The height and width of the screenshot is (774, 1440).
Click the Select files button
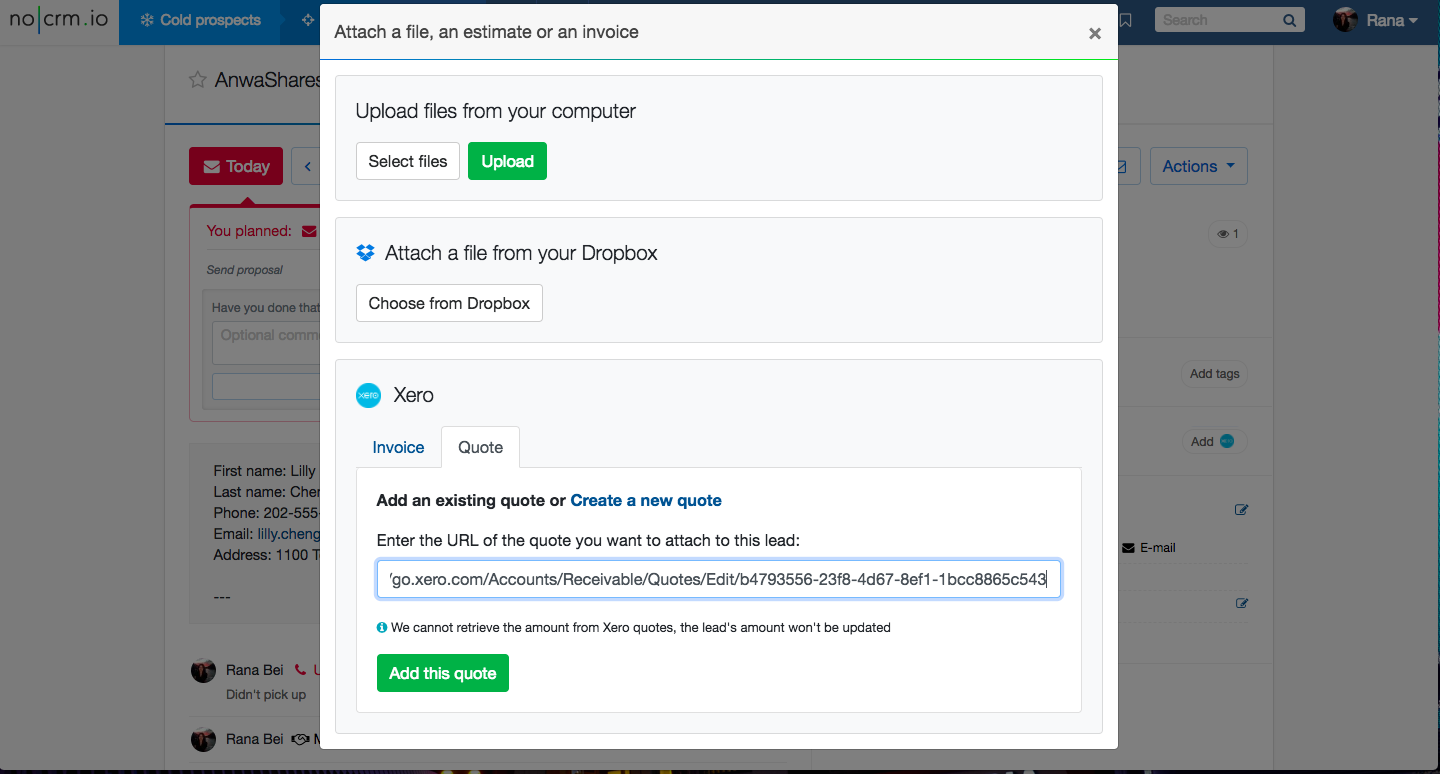click(408, 161)
